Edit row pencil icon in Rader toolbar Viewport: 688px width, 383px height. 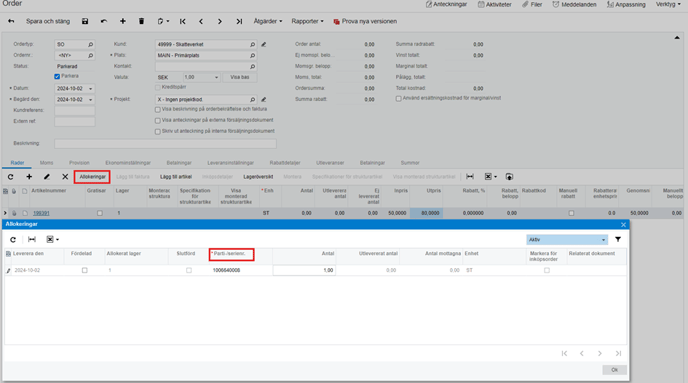coord(47,176)
